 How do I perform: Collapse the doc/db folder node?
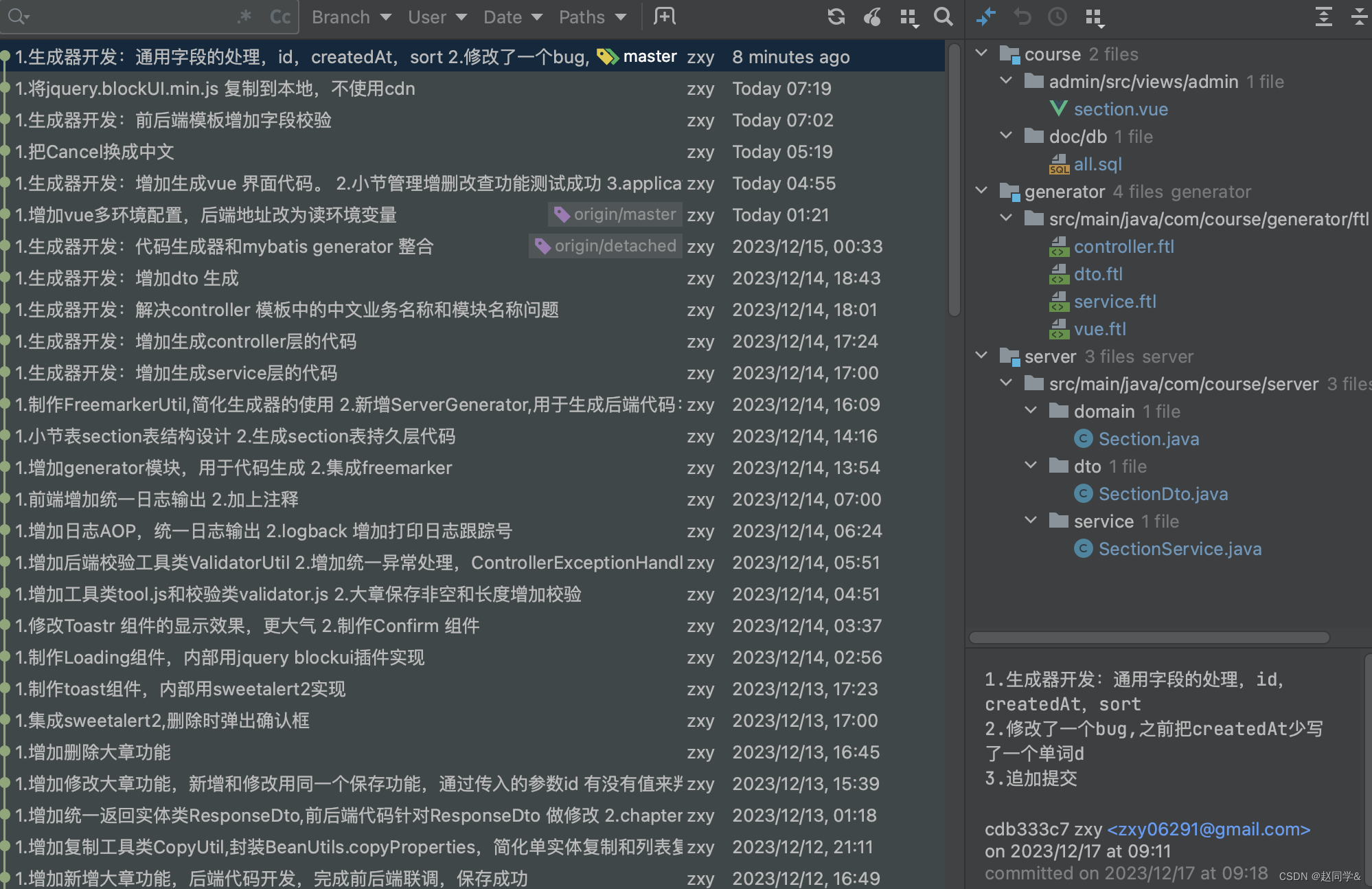(1006, 135)
